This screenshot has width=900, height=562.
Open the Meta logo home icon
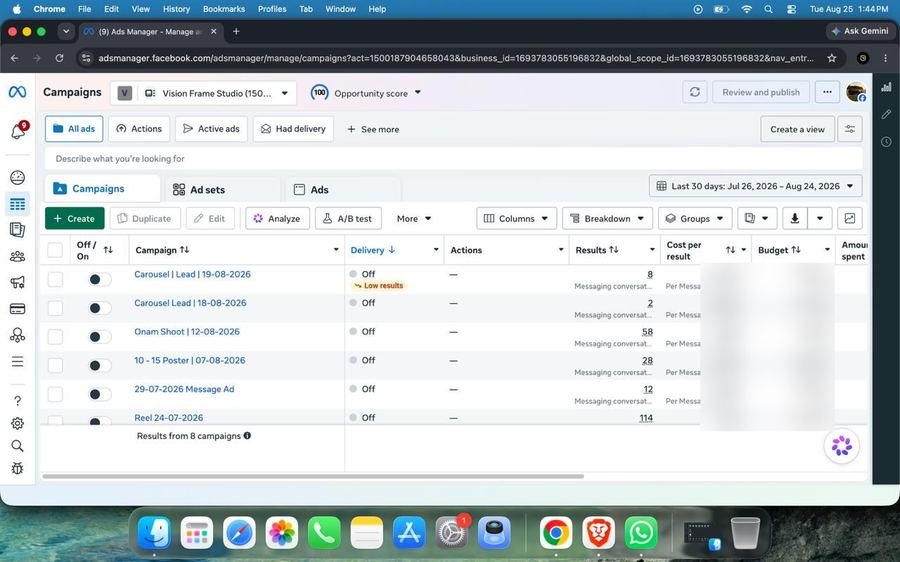pyautogui.click(x=17, y=92)
